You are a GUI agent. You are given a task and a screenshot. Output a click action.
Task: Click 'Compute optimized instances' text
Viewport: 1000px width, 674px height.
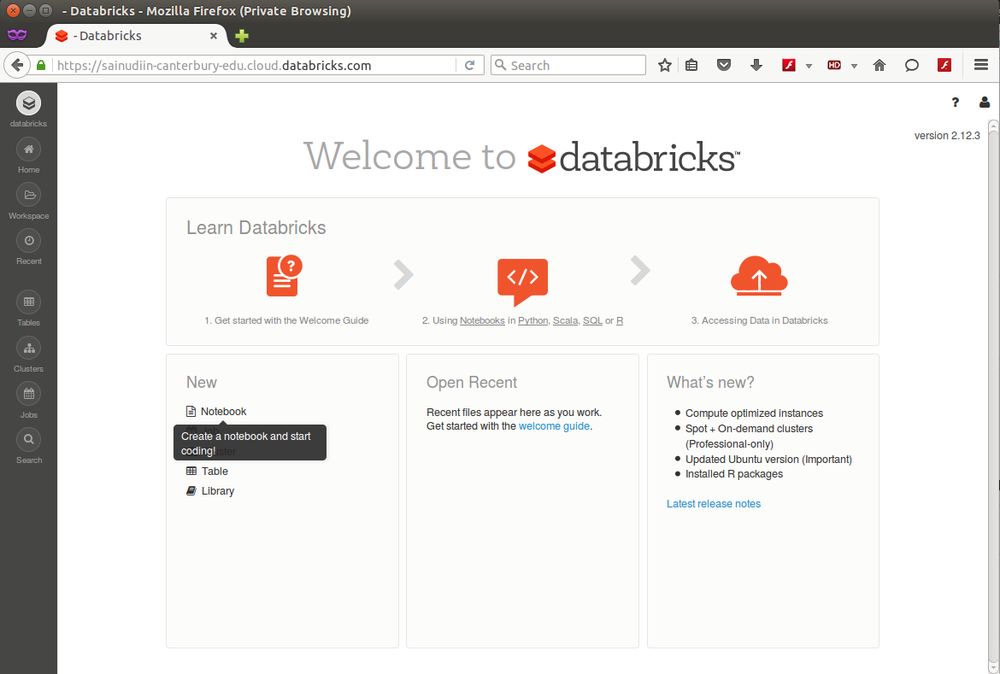pos(754,413)
